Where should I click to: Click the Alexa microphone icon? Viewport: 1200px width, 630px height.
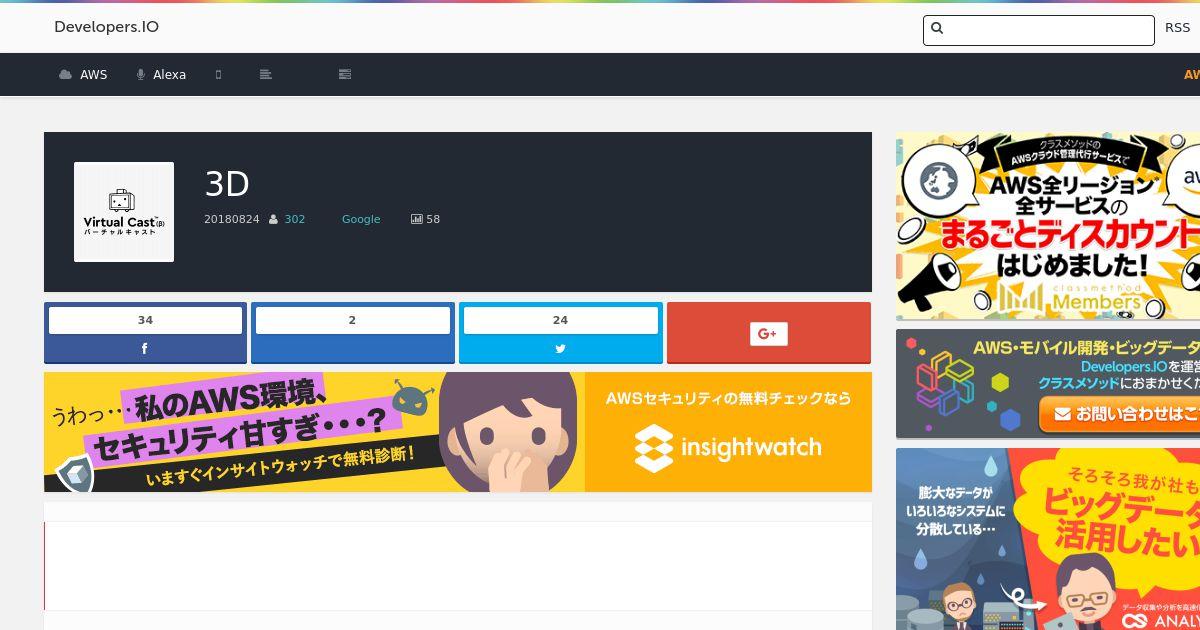click(x=141, y=75)
